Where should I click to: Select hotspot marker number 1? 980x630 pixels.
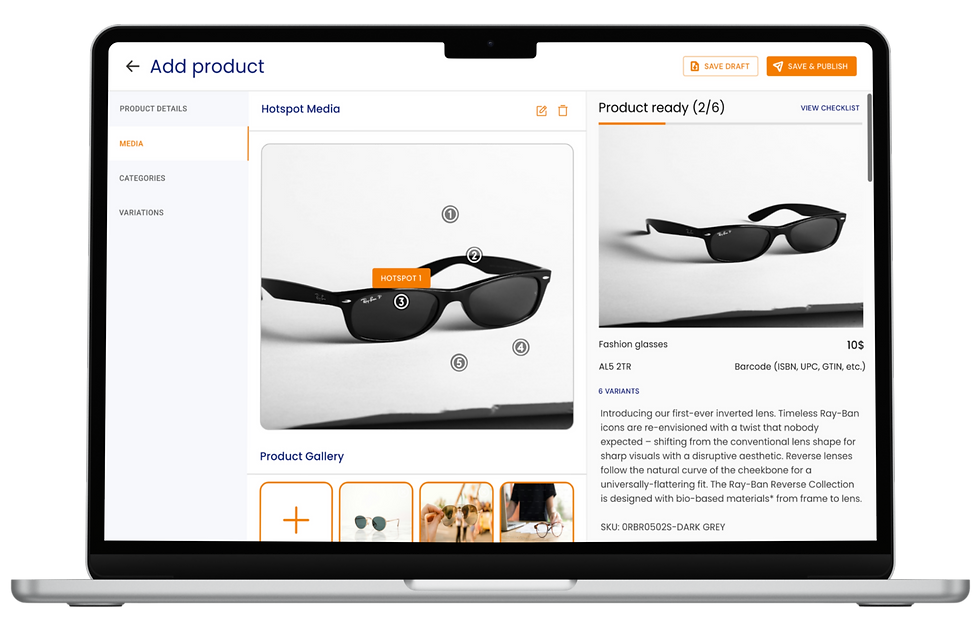coord(450,214)
